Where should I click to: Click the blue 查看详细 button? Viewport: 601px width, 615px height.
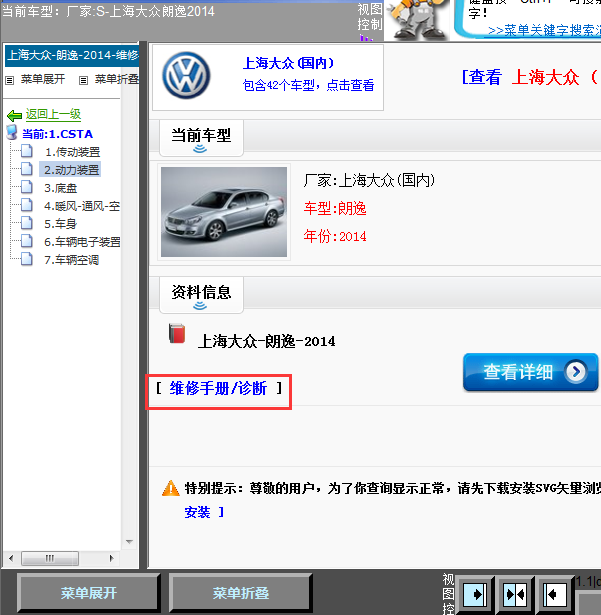coord(530,372)
